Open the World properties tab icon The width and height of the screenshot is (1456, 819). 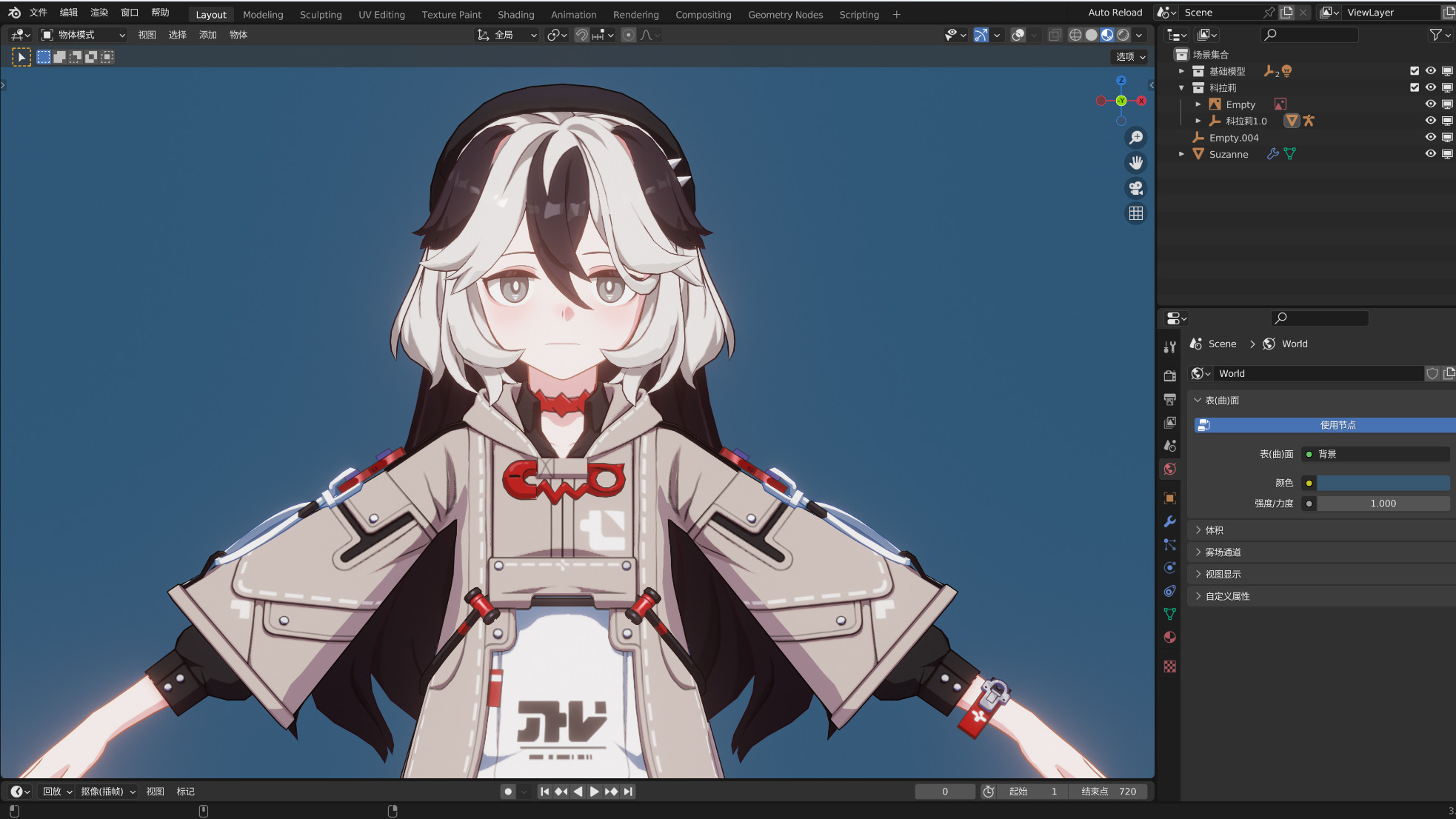[x=1170, y=469]
